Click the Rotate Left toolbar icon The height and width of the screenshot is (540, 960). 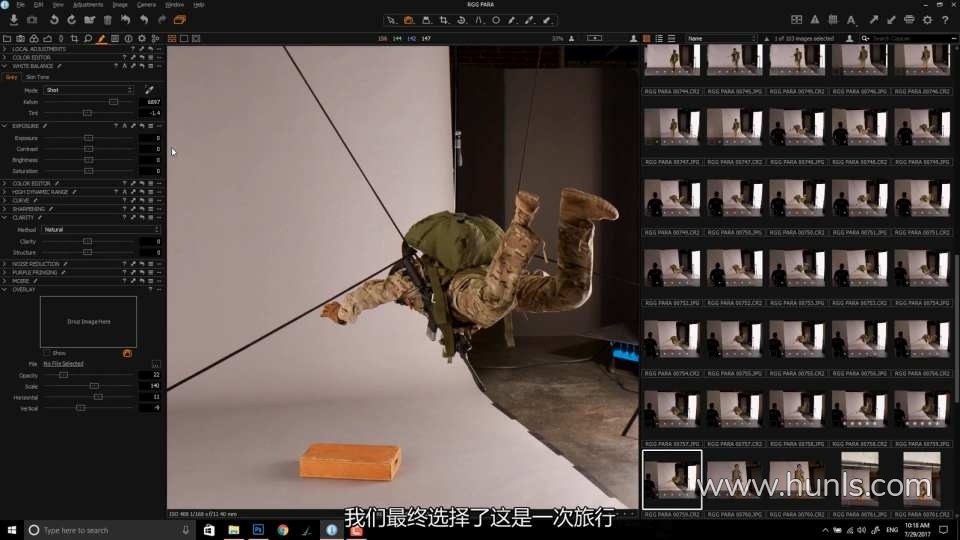(53, 20)
